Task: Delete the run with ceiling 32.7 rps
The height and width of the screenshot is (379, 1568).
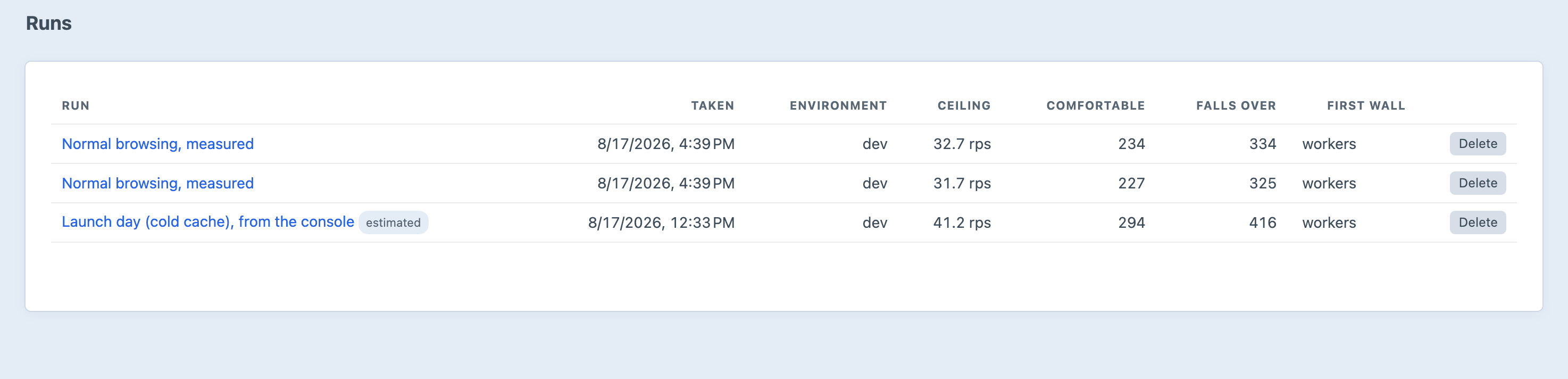Action: click(1477, 144)
